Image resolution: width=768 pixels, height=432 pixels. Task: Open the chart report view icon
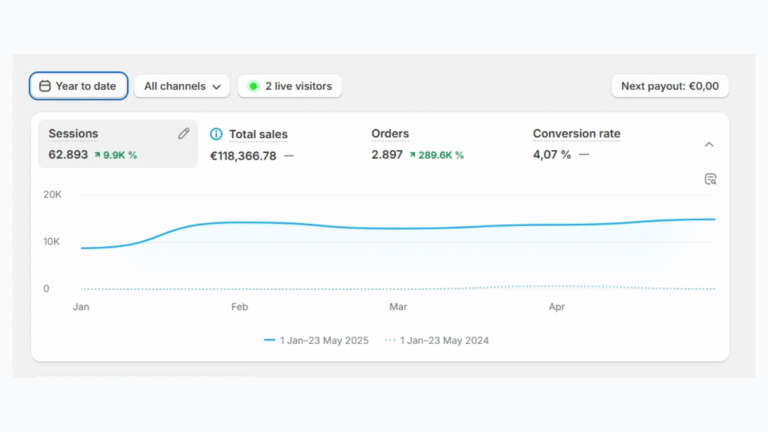coord(710,179)
